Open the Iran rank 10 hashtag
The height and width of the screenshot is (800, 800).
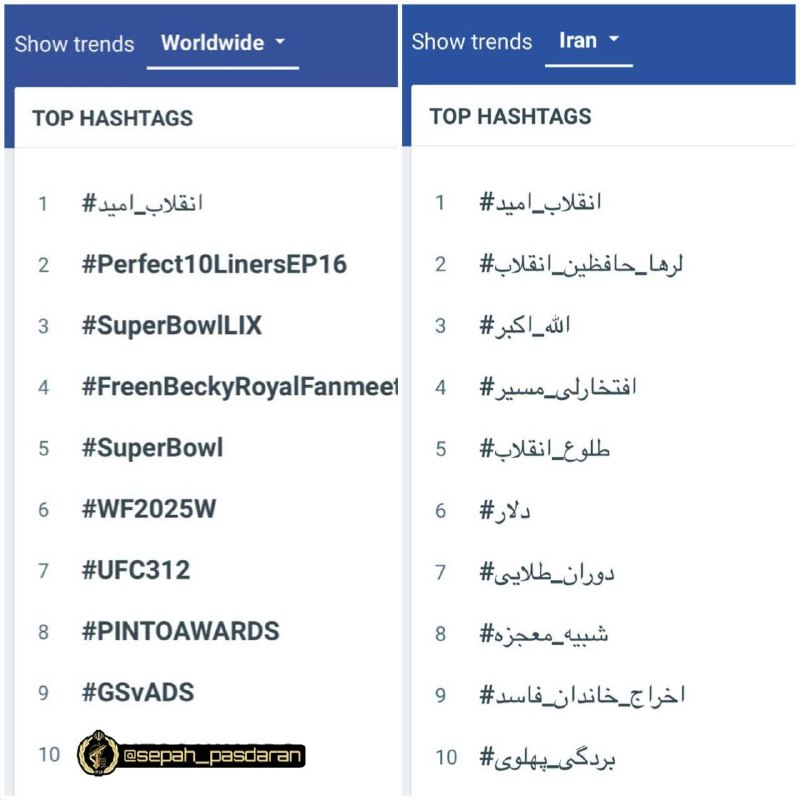(x=547, y=758)
